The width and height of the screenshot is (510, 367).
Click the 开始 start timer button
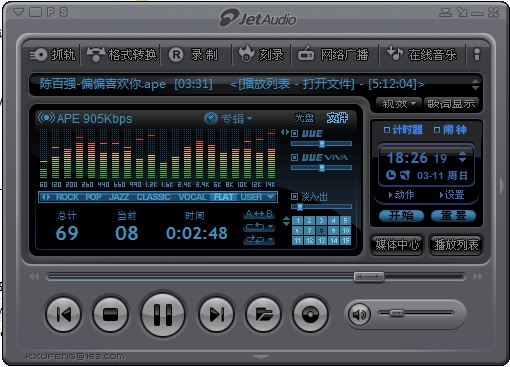click(401, 216)
